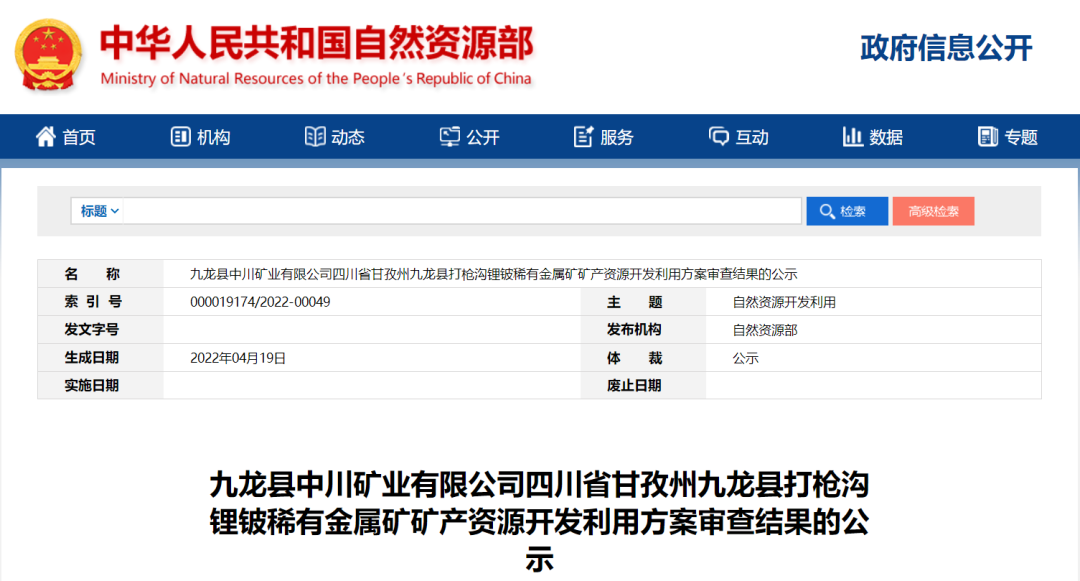Click the 政府信息公开 header link
Viewport: 1080px width, 581px height.
point(945,48)
